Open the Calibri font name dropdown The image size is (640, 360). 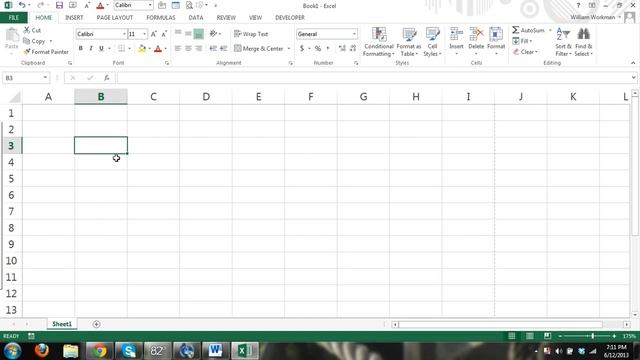tap(124, 34)
